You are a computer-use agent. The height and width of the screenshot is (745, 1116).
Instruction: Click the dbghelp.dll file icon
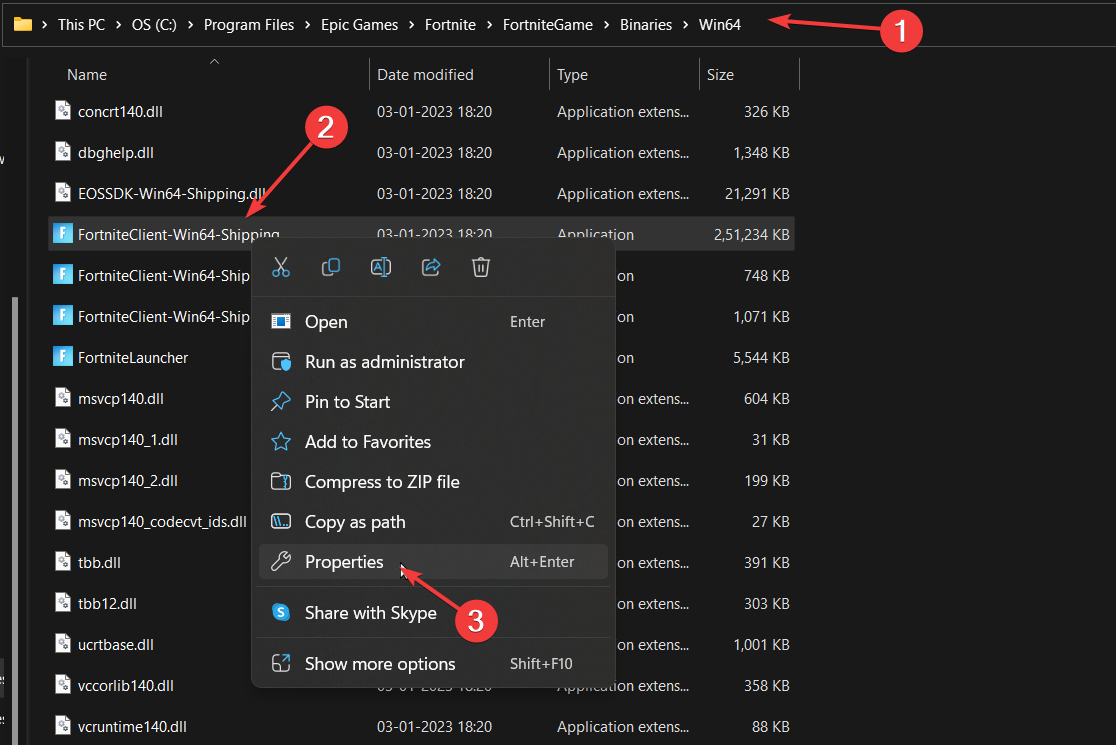click(x=63, y=152)
